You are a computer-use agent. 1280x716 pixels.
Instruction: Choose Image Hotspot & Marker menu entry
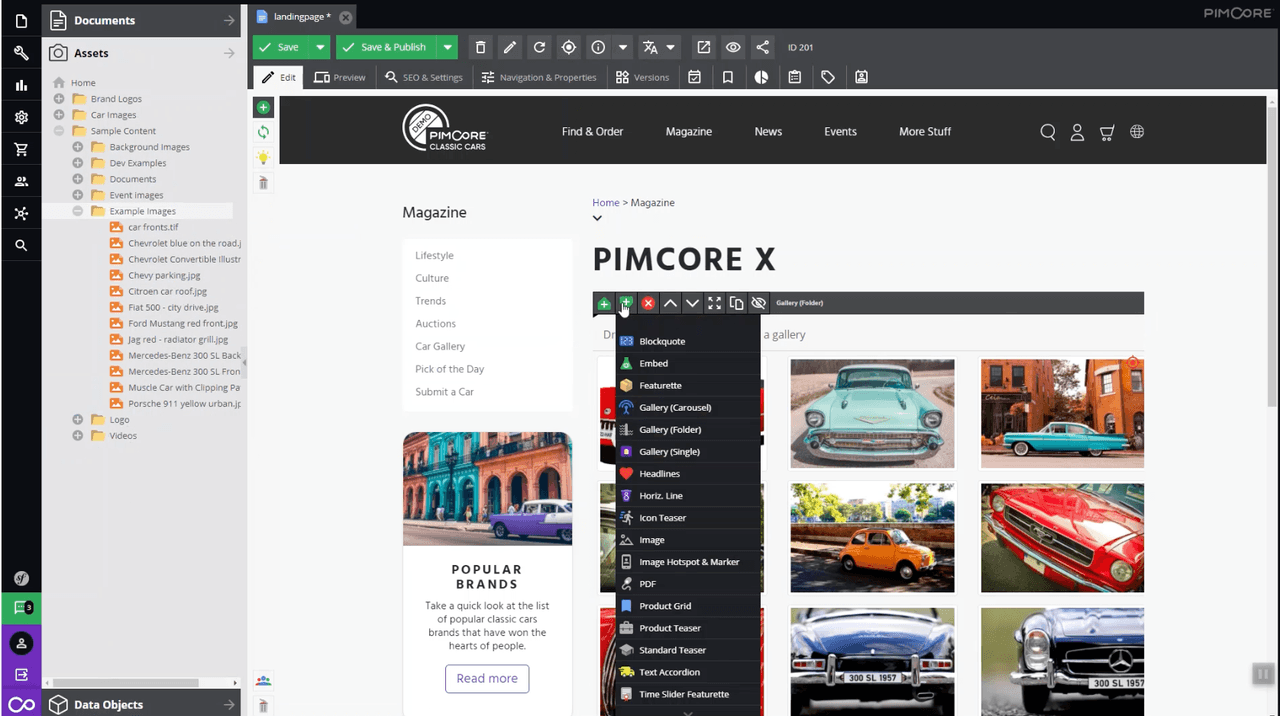688,561
